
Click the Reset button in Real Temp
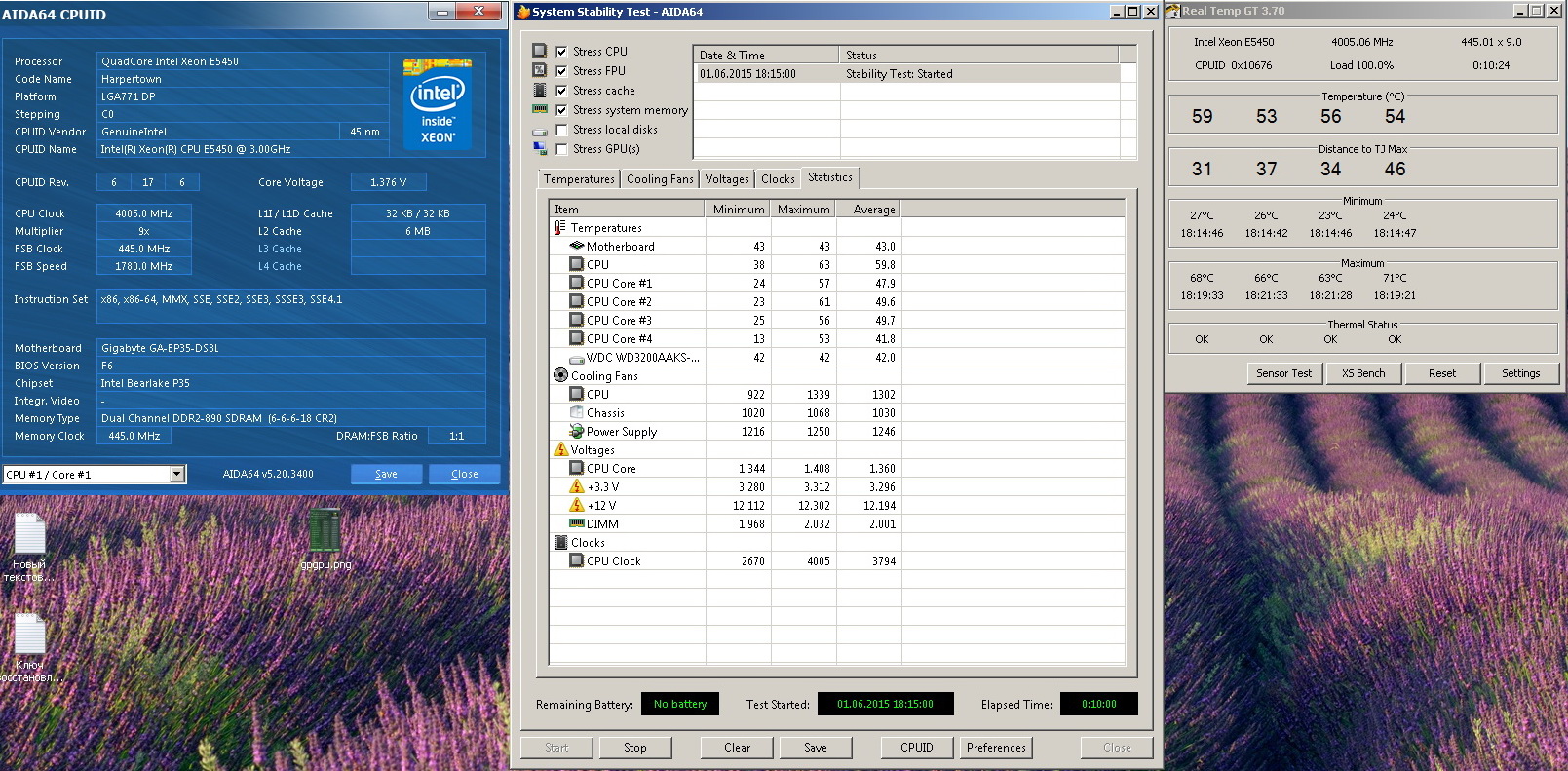click(1442, 373)
